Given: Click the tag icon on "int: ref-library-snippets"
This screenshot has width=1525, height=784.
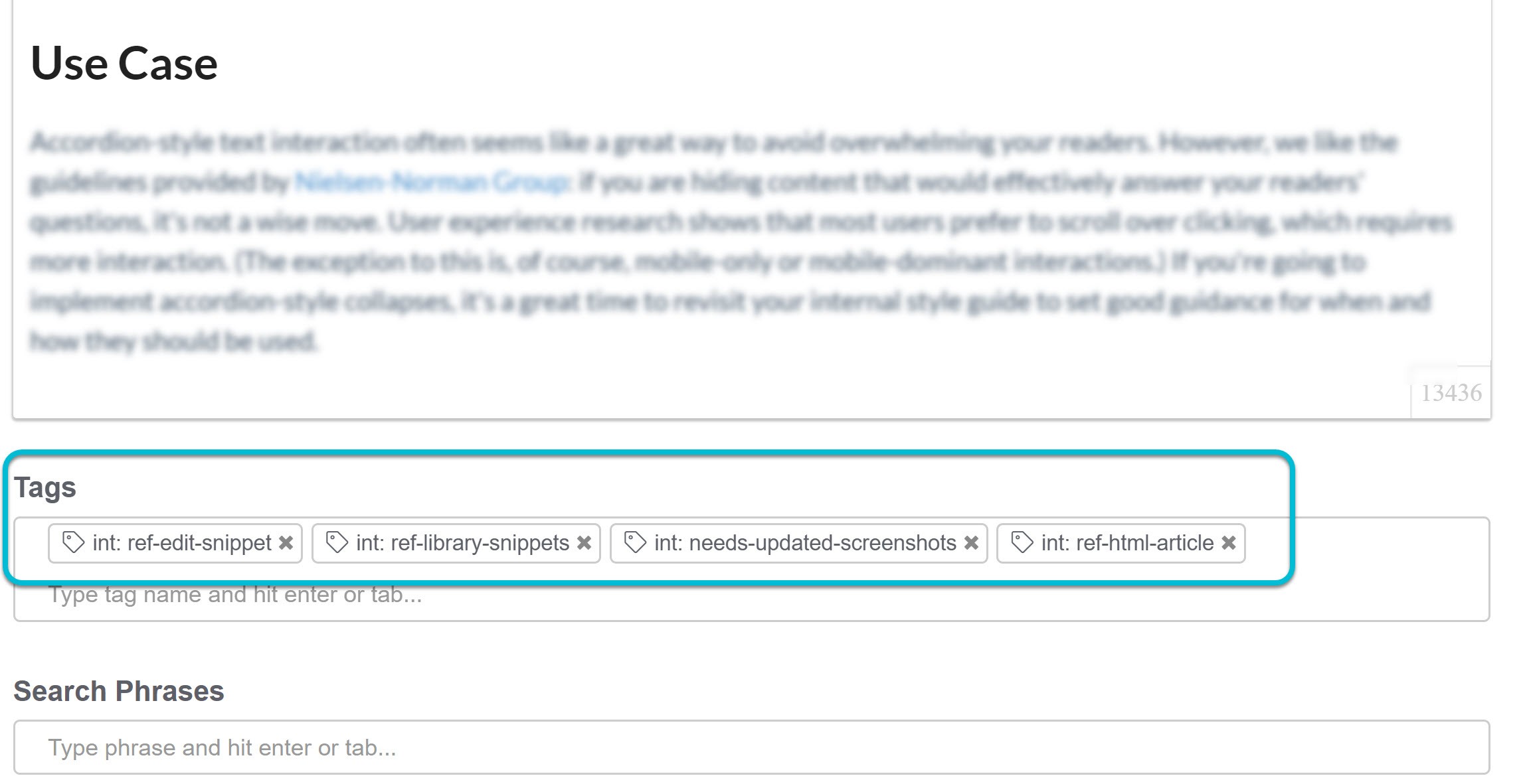Looking at the screenshot, I should pyautogui.click(x=335, y=544).
